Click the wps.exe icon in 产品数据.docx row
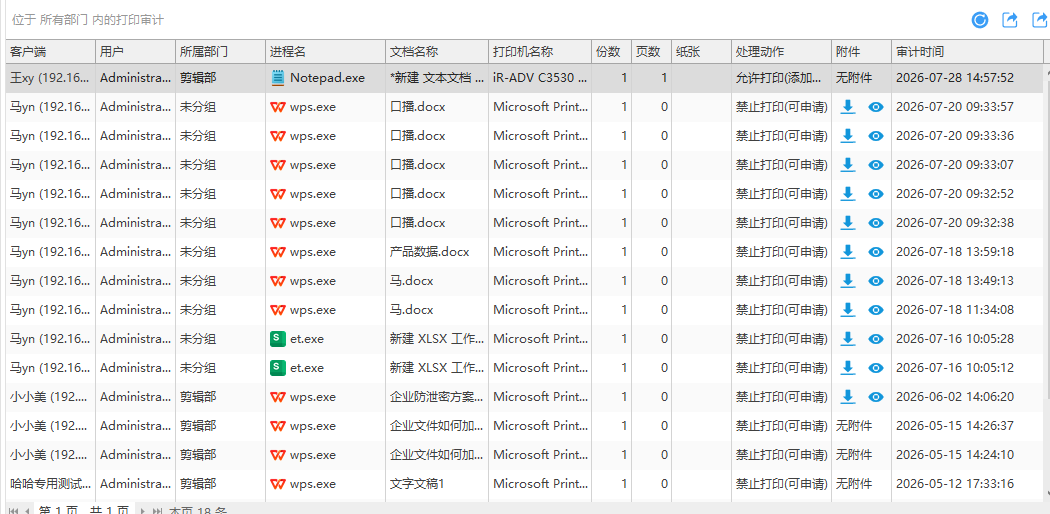 277,252
